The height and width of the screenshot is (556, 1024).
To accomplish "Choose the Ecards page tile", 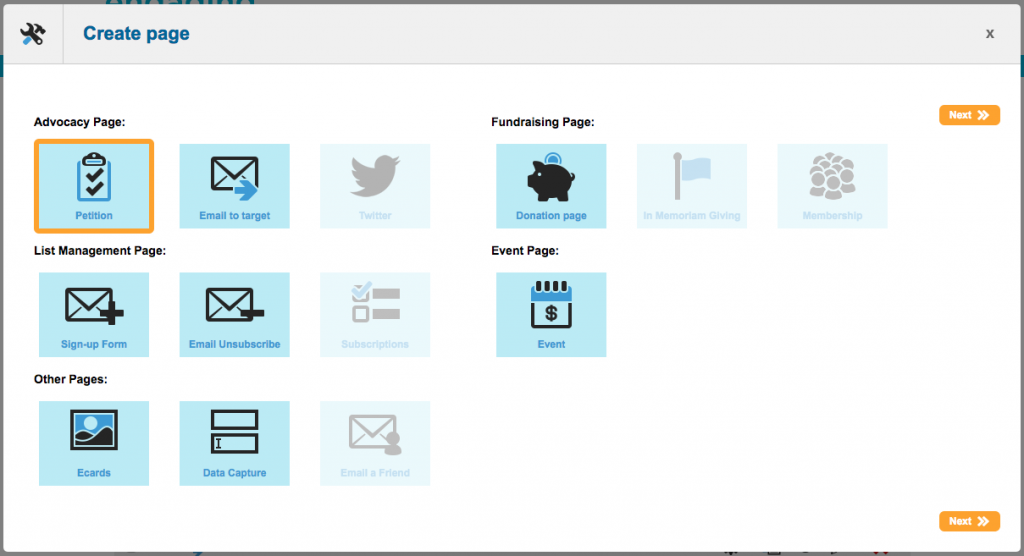I will (x=94, y=443).
